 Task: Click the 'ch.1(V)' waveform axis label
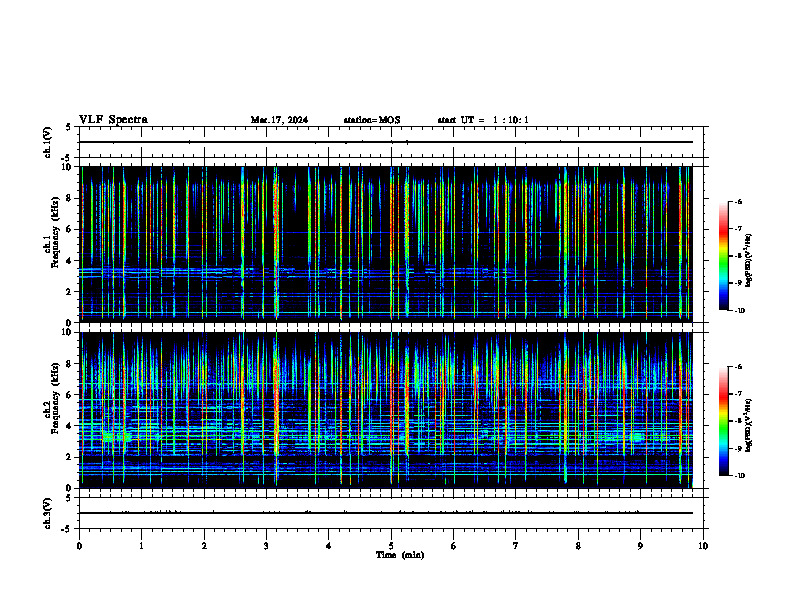pyautogui.click(x=47, y=142)
